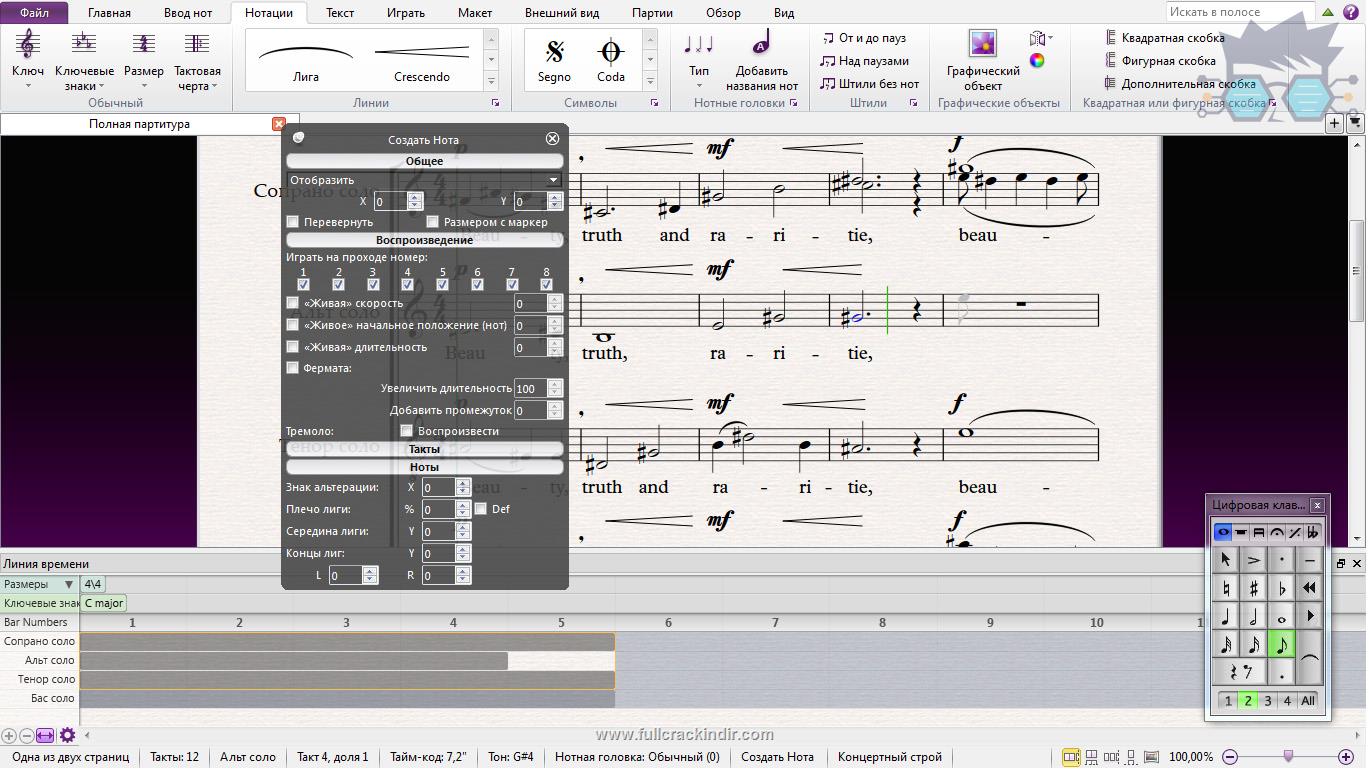Toggle the «Живая» скорость checkbox
The height and width of the screenshot is (772, 1369).
click(293, 303)
